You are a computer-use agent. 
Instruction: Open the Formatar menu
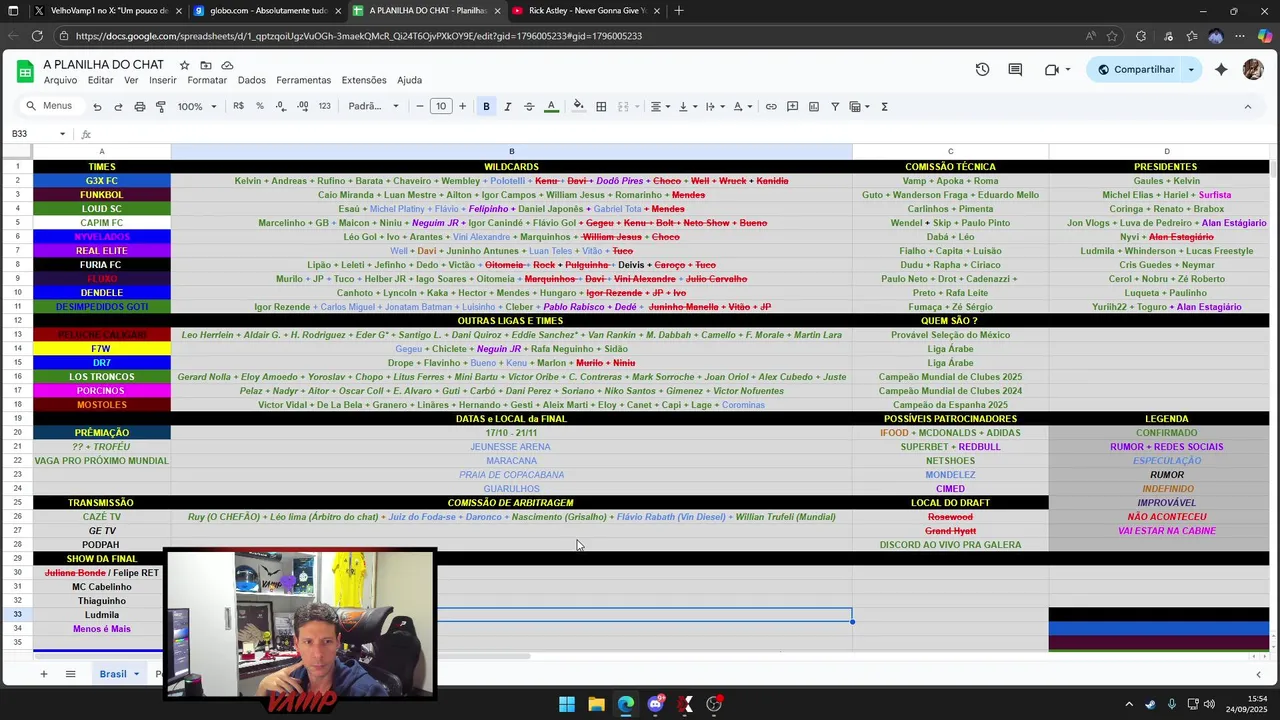[x=207, y=80]
